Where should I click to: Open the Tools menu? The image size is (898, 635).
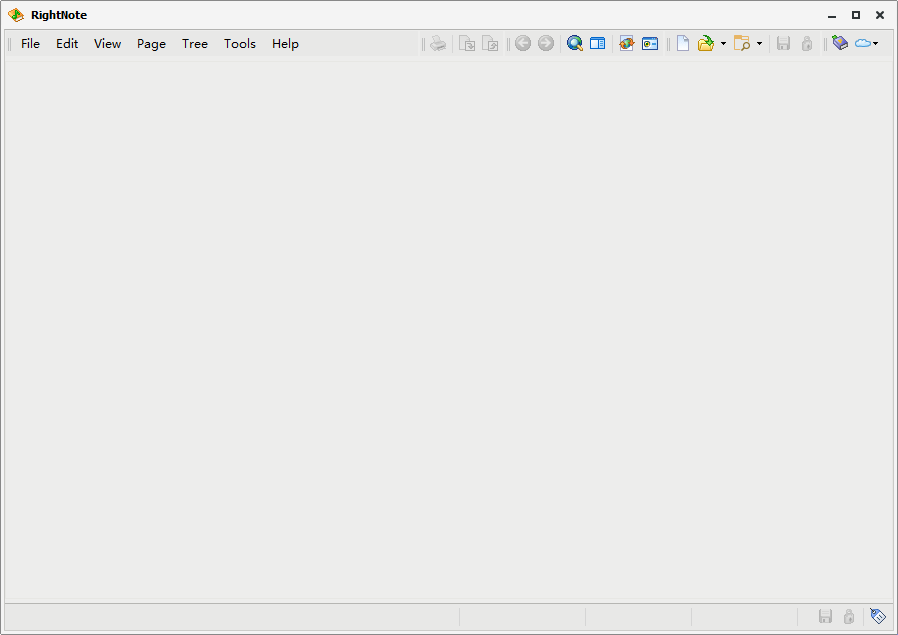pyautogui.click(x=239, y=44)
